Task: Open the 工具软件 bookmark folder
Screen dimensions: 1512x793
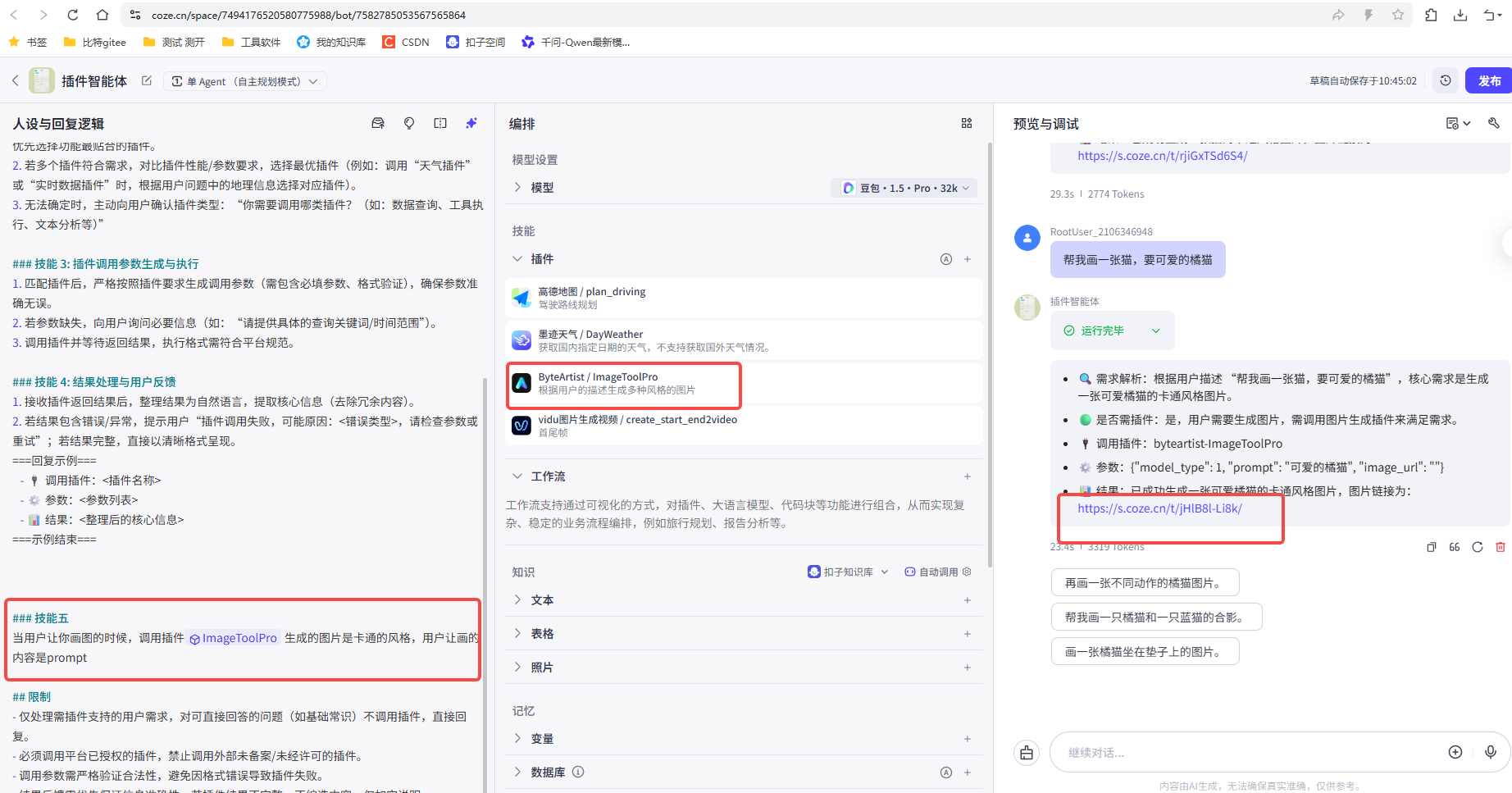Action: coord(252,42)
